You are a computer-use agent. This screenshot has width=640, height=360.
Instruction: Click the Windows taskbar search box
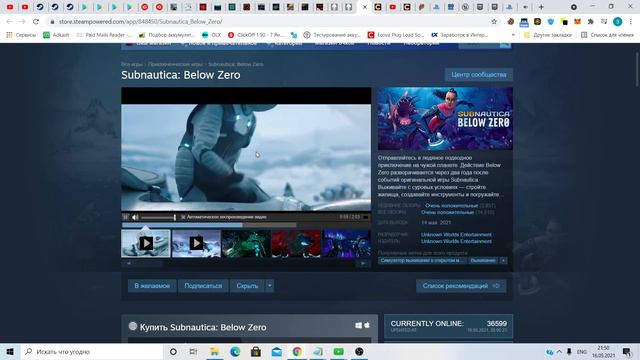[x=92, y=351]
